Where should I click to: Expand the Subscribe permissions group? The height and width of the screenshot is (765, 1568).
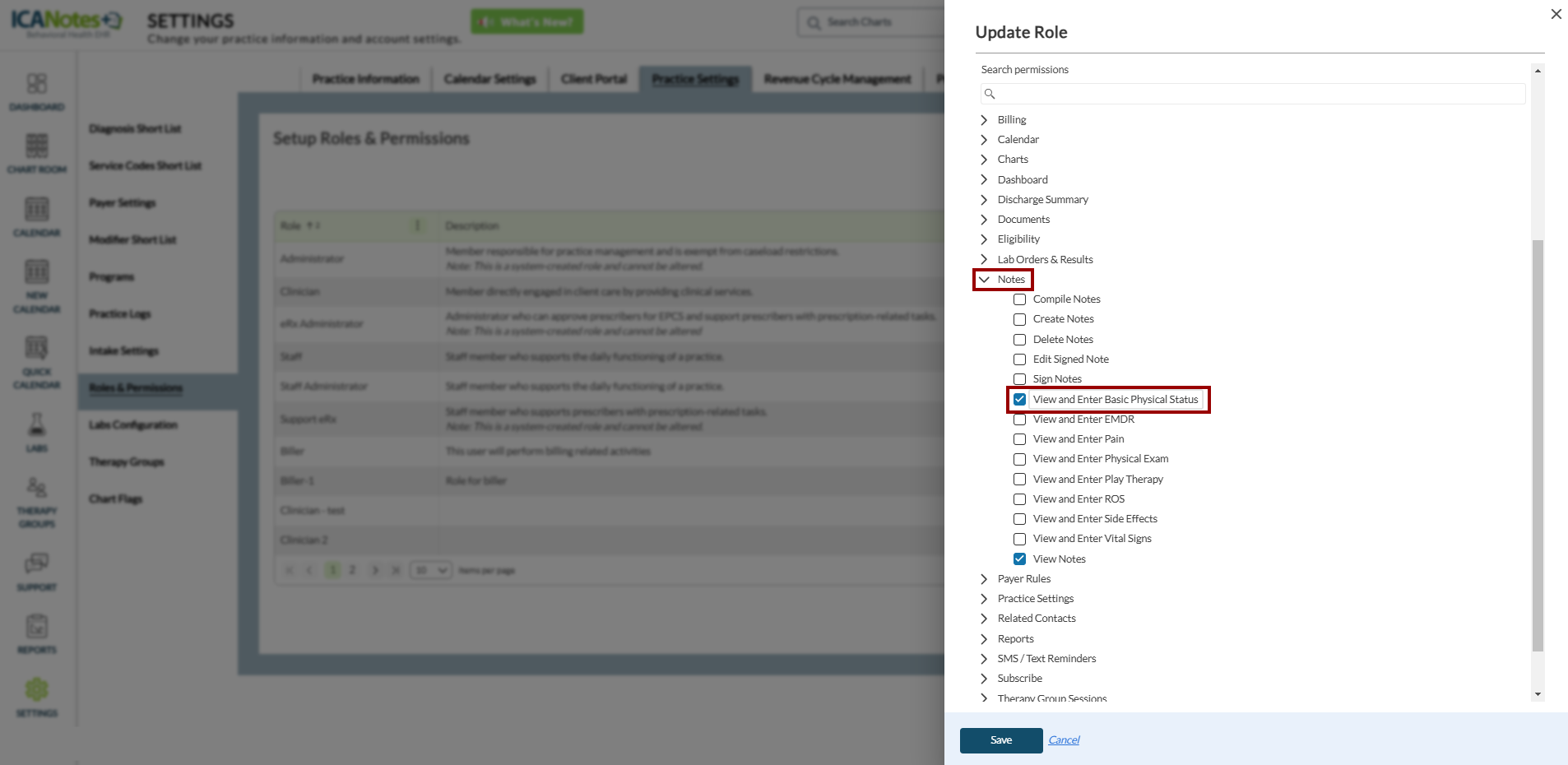click(x=984, y=679)
